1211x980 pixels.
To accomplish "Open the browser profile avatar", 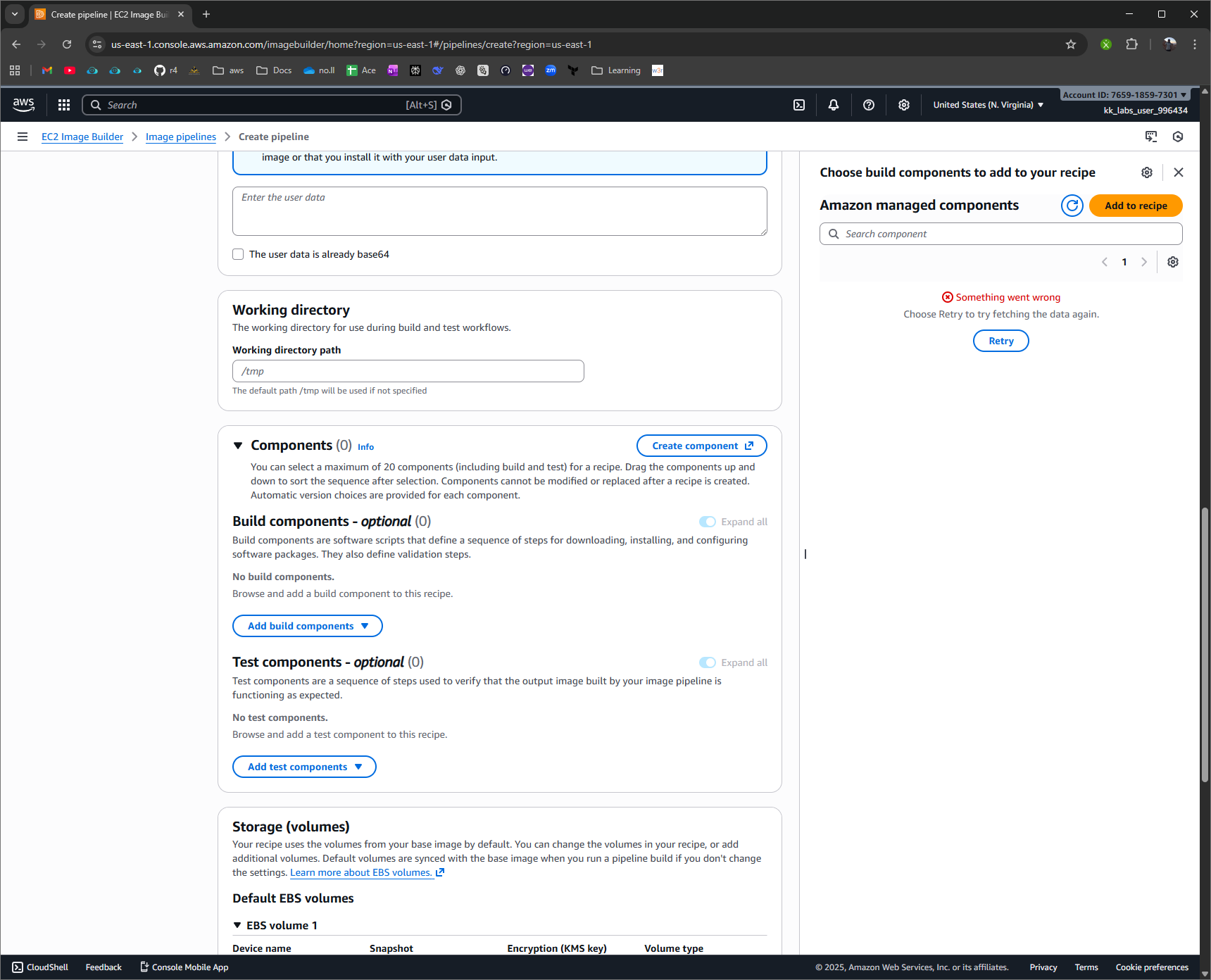I will pos(1169,44).
